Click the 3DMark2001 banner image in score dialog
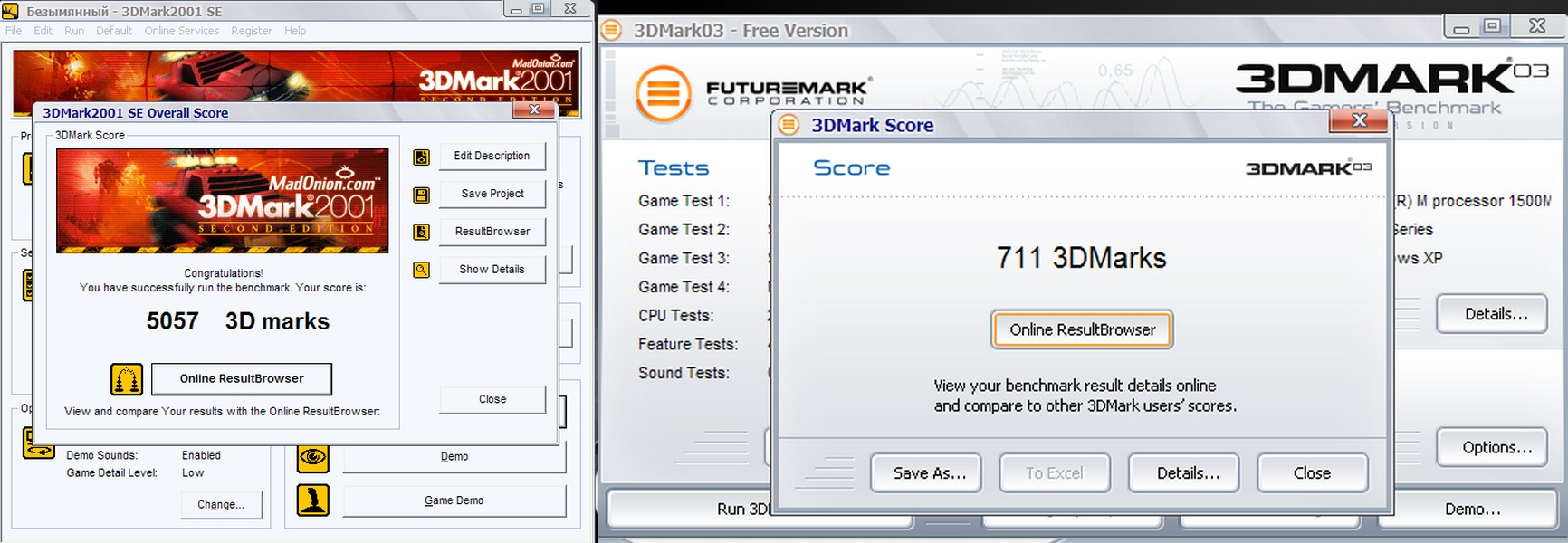The image size is (1568, 543). tap(223, 201)
